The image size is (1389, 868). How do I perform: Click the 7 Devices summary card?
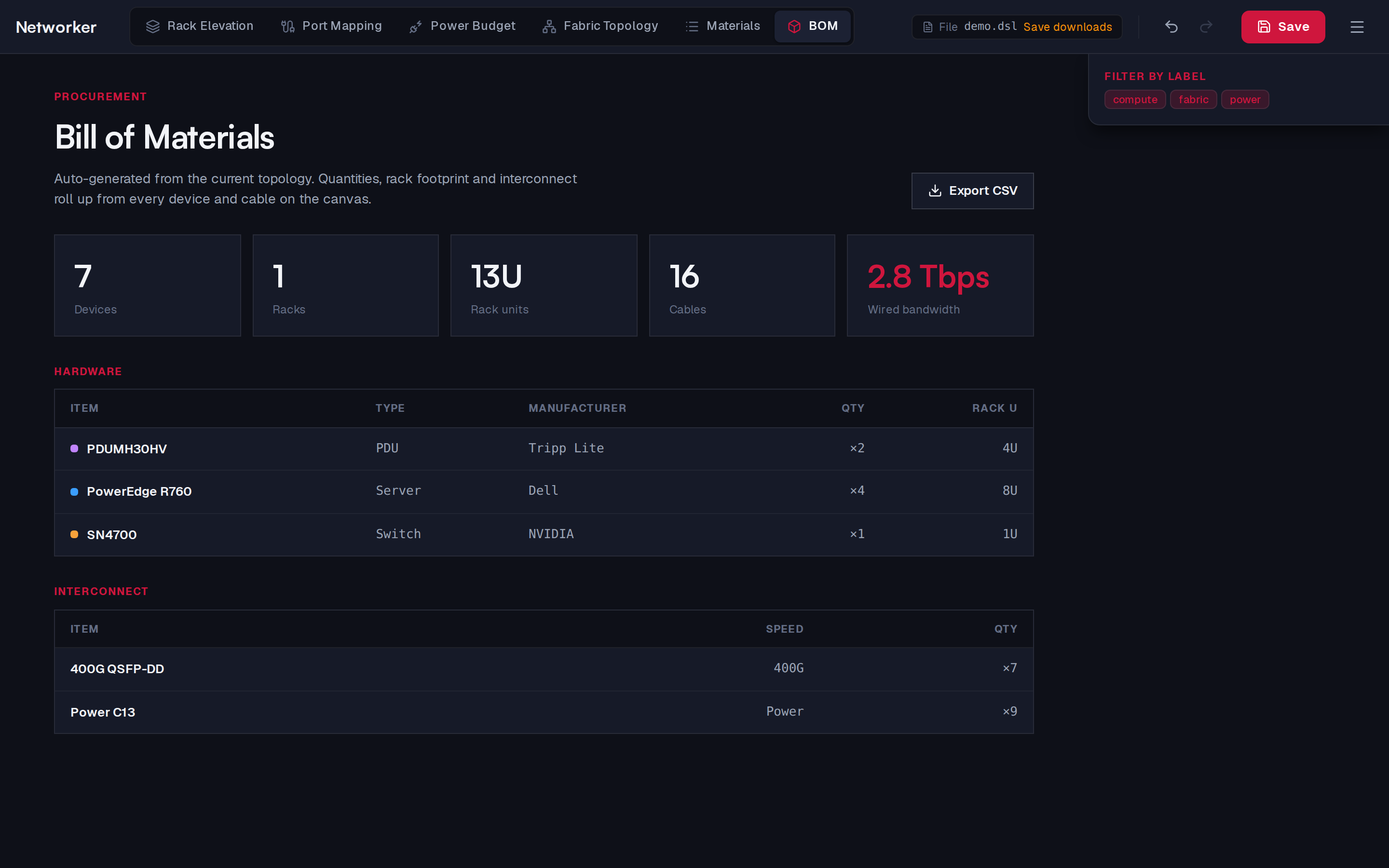point(148,285)
